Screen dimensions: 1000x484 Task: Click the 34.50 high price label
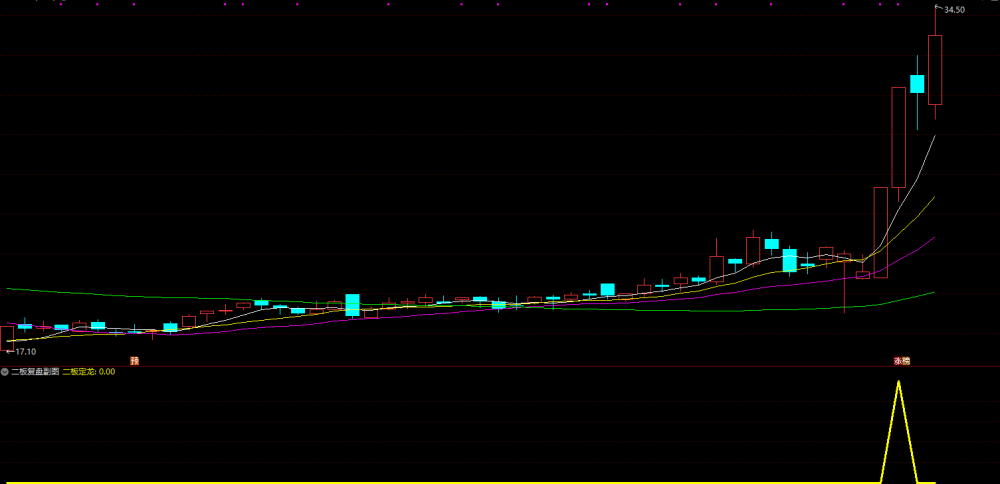(954, 10)
